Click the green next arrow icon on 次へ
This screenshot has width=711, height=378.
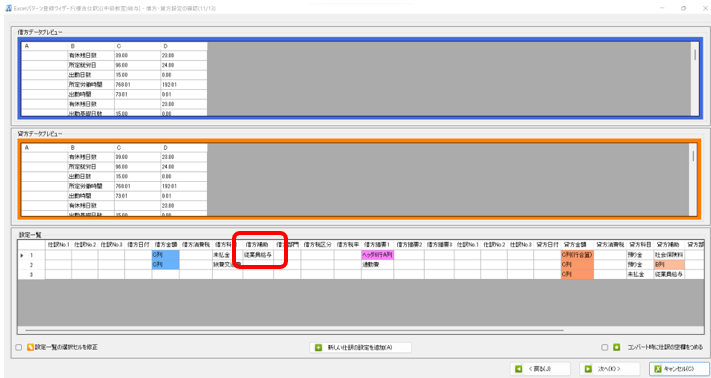pos(588,369)
